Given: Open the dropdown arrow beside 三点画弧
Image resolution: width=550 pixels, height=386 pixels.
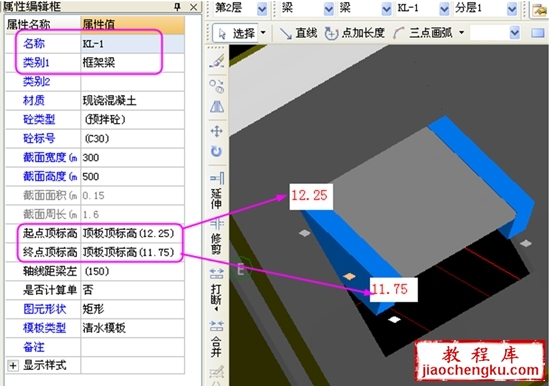Looking at the screenshot, I should pyautogui.click(x=462, y=33).
